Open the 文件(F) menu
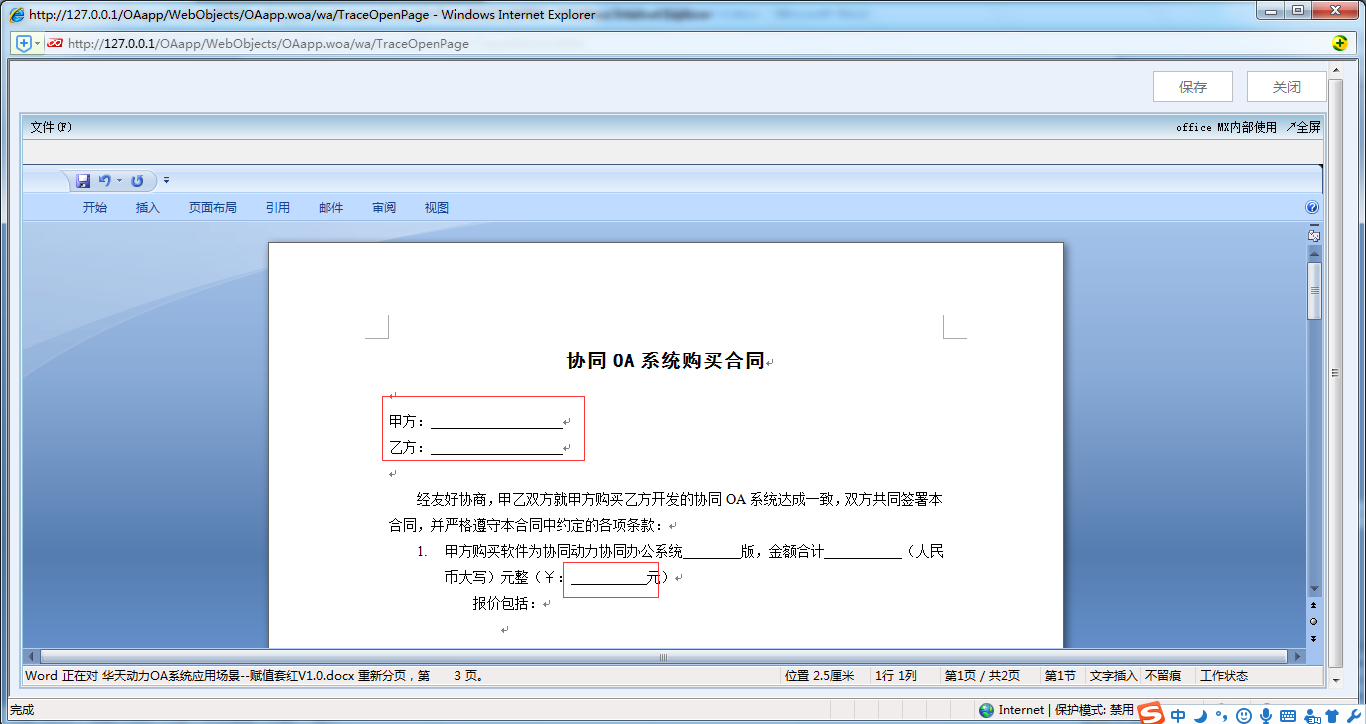Image resolution: width=1366 pixels, height=724 pixels. pos(51,127)
